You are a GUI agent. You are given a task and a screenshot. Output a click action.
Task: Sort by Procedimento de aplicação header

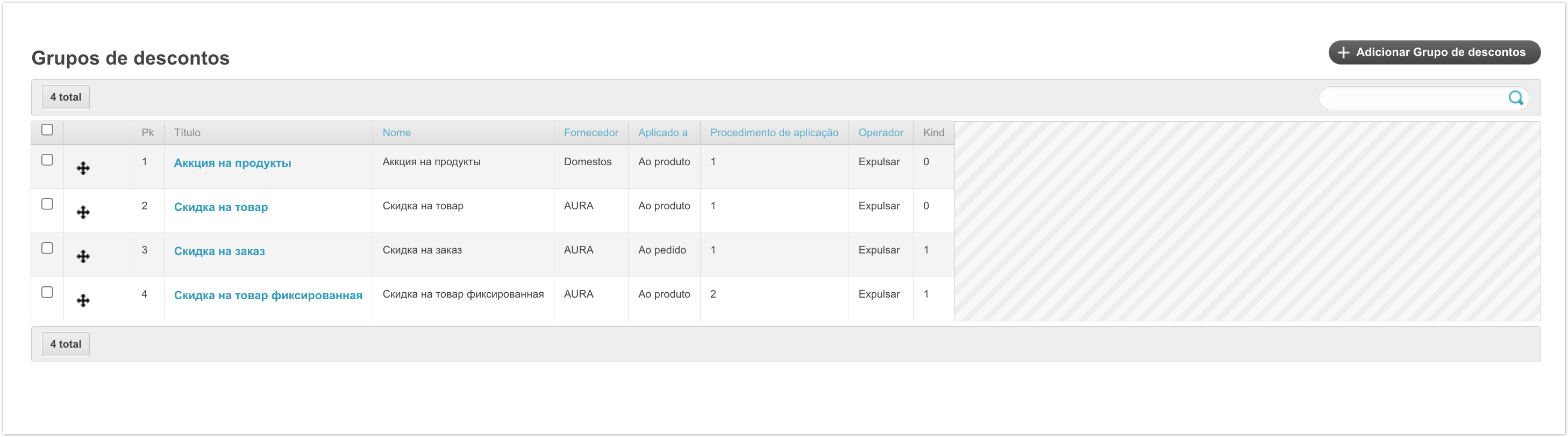pyautogui.click(x=774, y=133)
